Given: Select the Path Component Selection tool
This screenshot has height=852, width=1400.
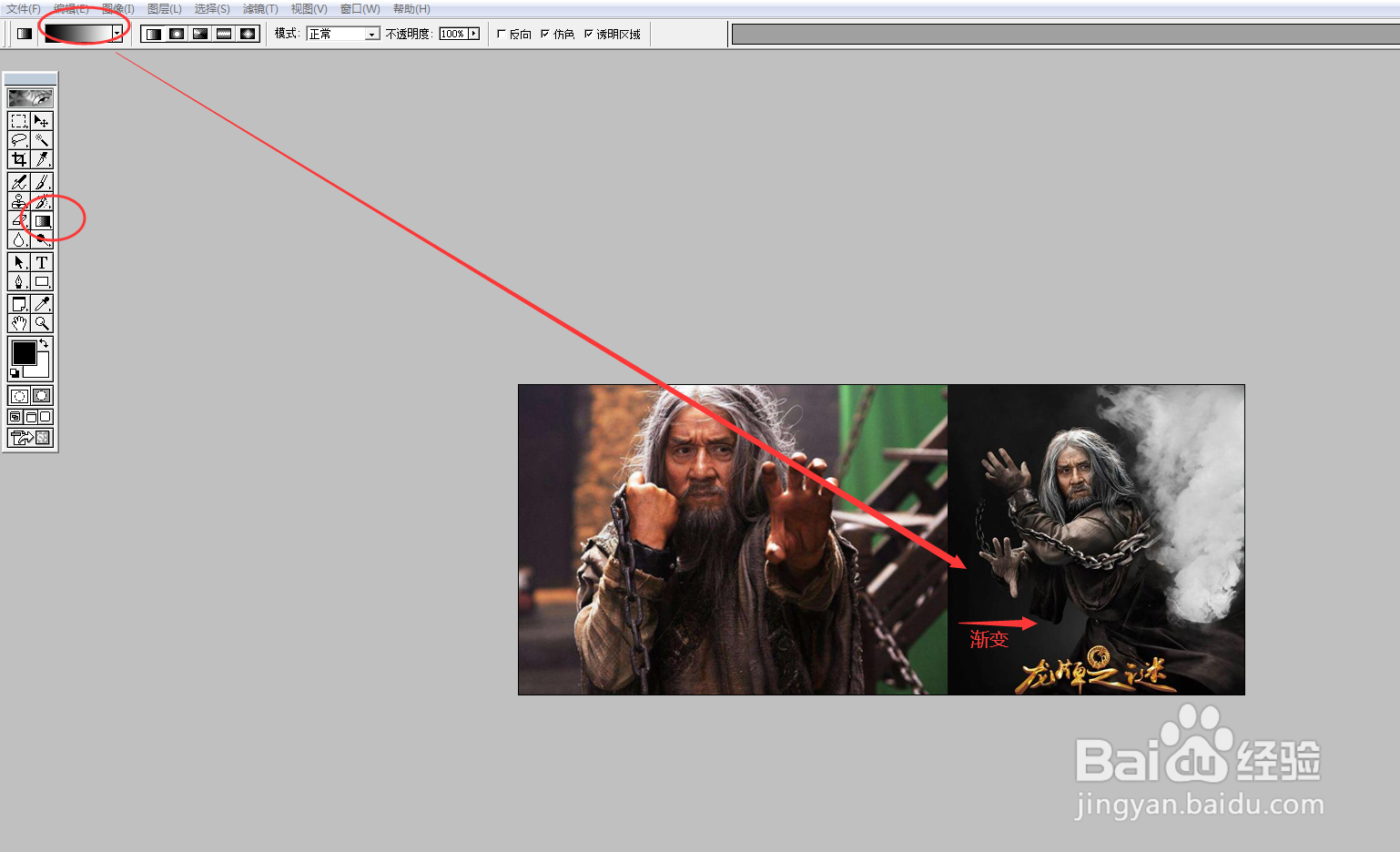Looking at the screenshot, I should point(19,263).
